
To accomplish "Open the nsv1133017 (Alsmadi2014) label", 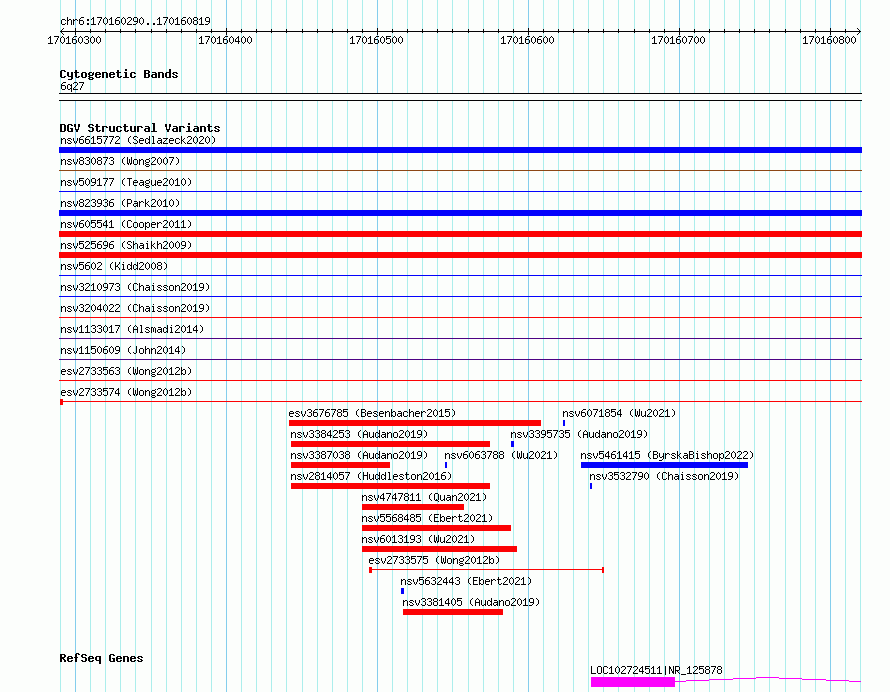I will tap(132, 329).
